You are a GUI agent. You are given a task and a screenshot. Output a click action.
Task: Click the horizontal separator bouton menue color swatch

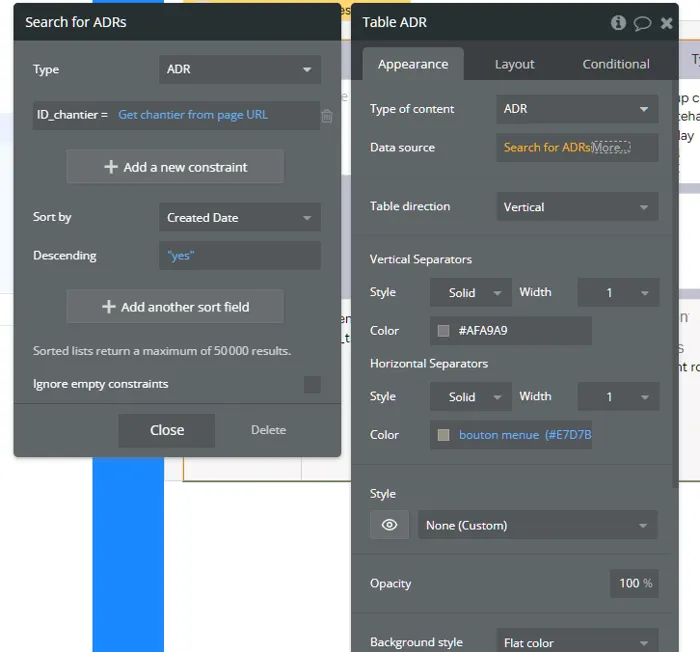444,435
